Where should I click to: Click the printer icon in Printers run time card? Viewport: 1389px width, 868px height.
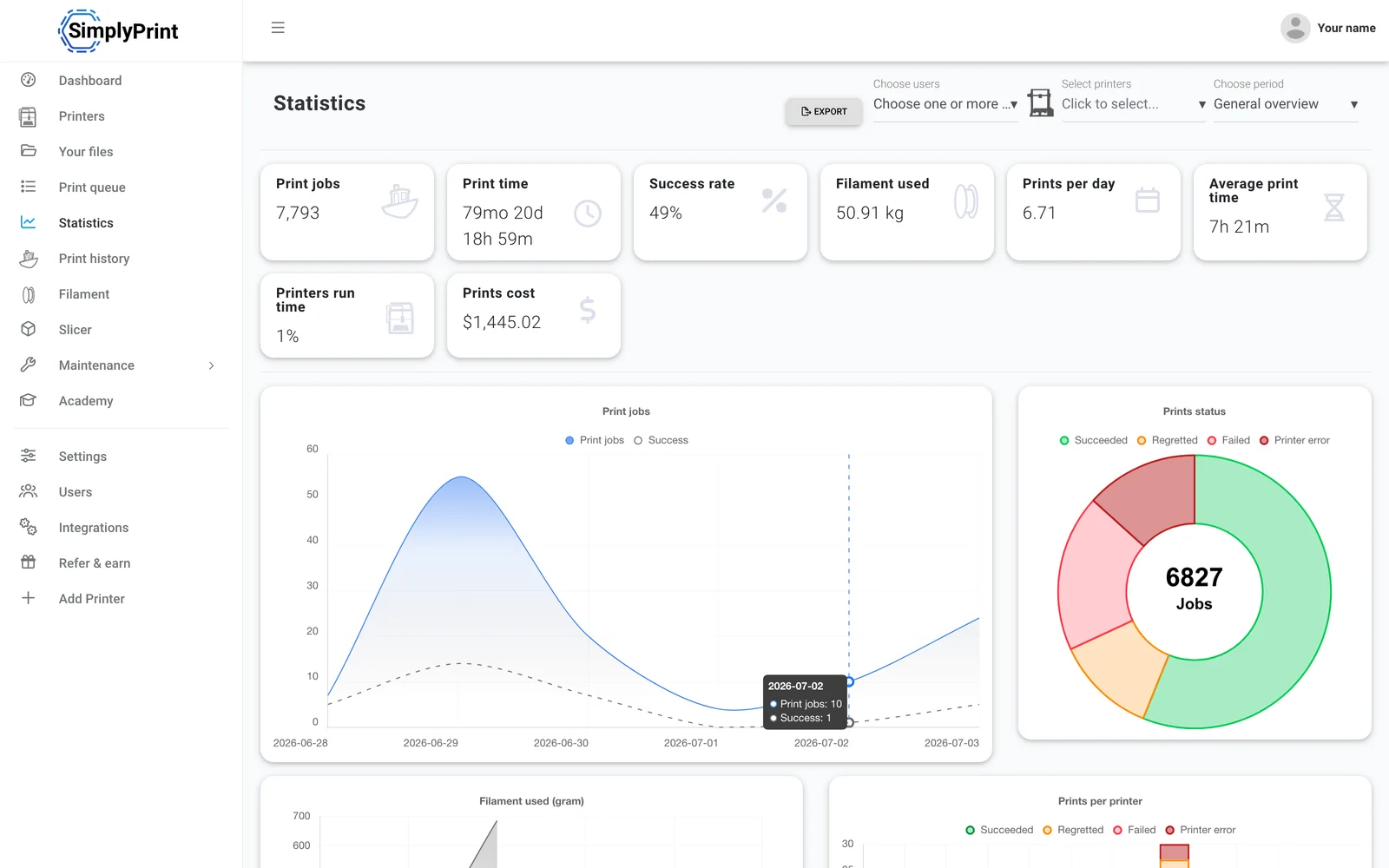point(400,318)
